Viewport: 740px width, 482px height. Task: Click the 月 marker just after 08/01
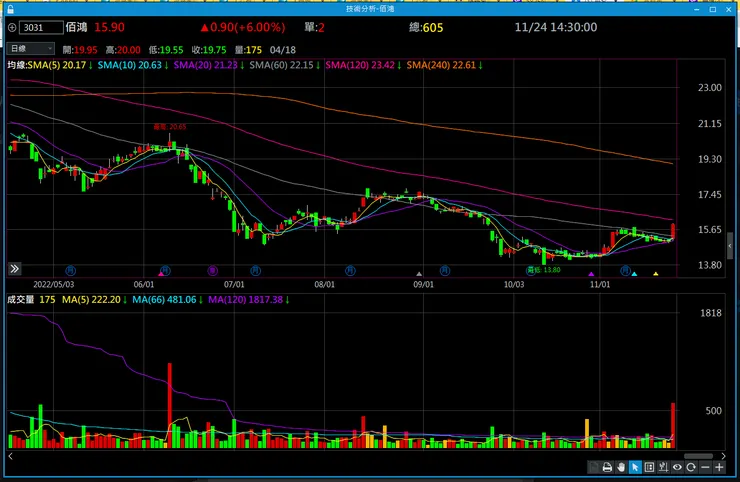350,271
